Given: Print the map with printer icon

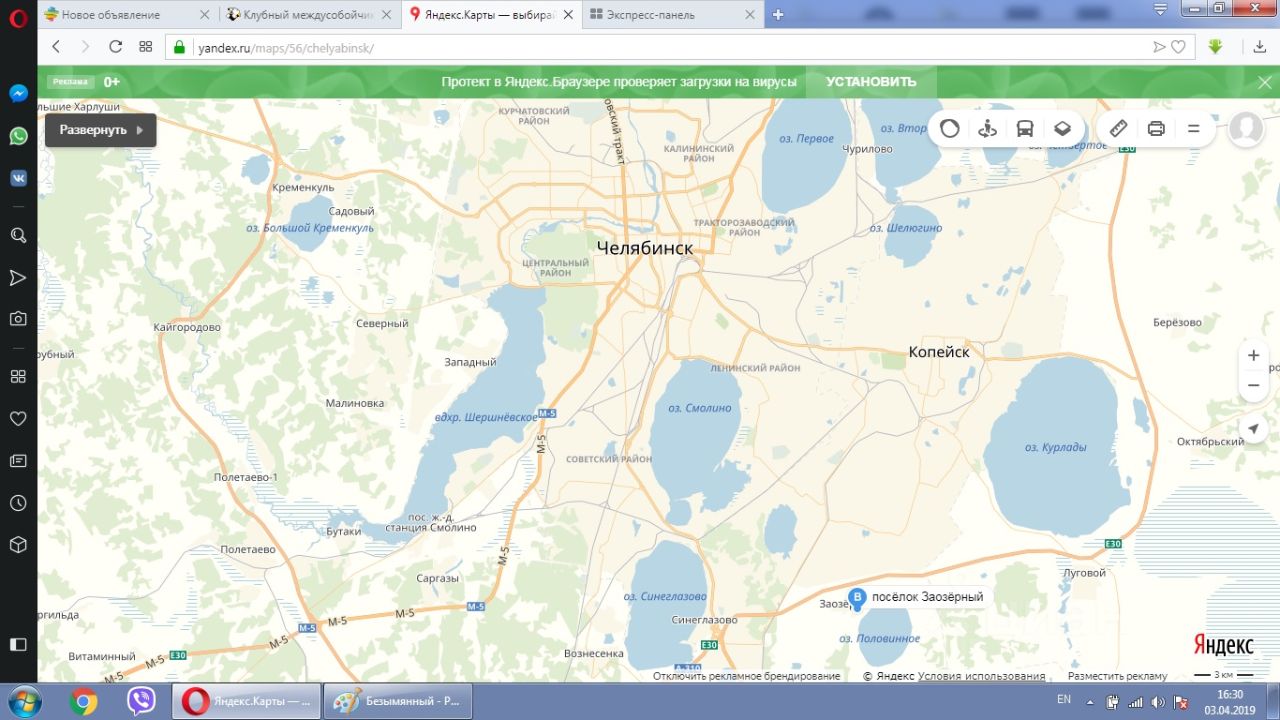Looking at the screenshot, I should point(1156,128).
